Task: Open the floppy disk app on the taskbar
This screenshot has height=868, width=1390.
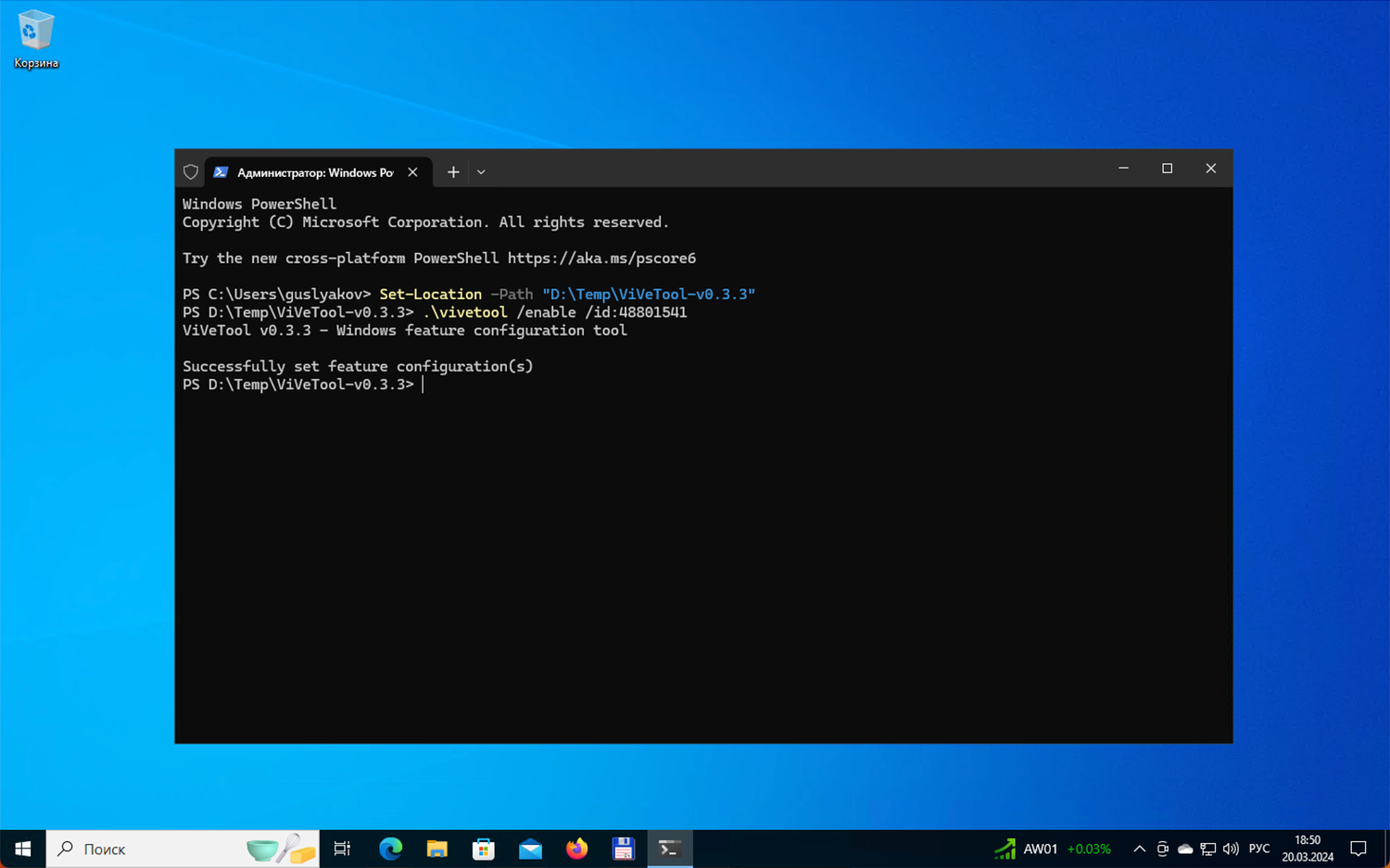Action: (x=623, y=849)
